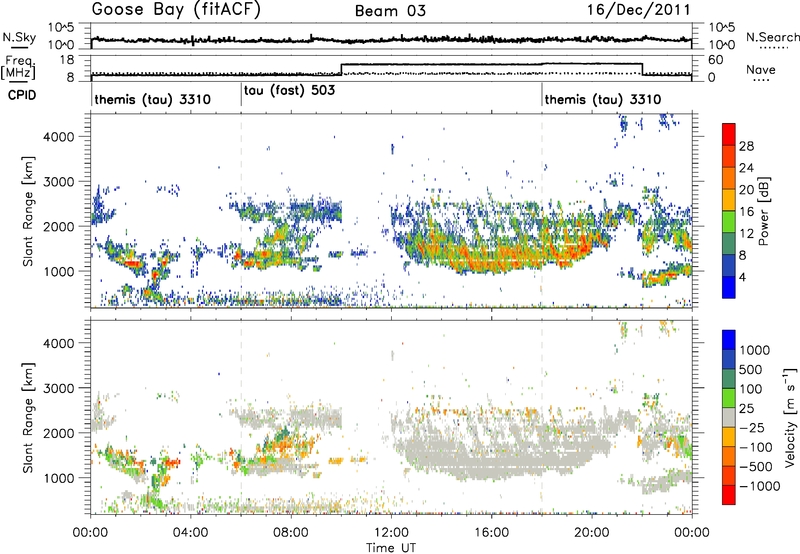Click the '4' value on the power scale
This screenshot has height=554, width=800.
pyautogui.click(x=743, y=277)
